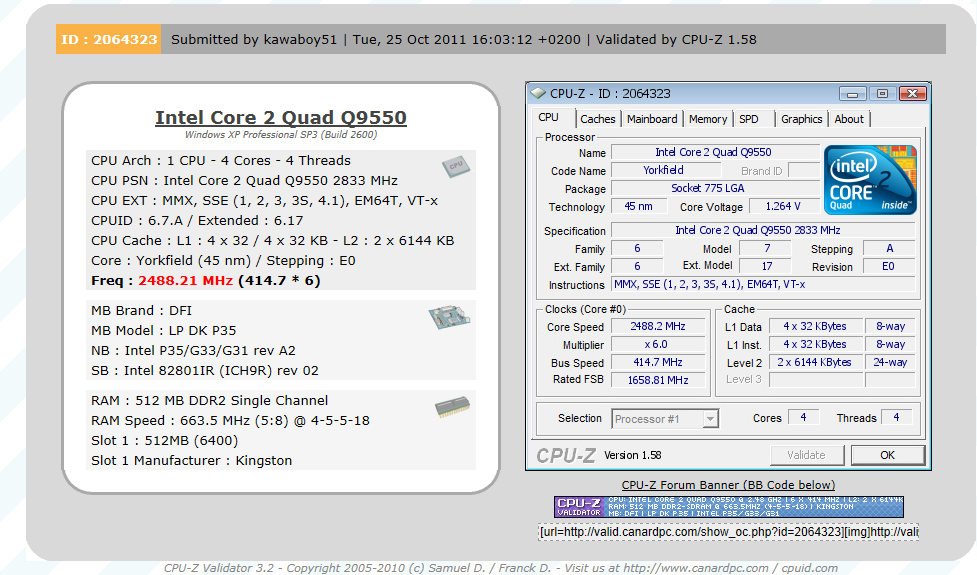Minimize the CPU-Z window
The width and height of the screenshot is (977, 575).
click(x=852, y=93)
